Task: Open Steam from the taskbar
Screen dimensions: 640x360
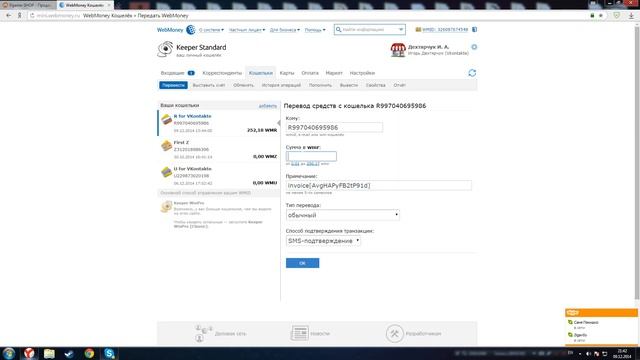Action: (x=69, y=353)
